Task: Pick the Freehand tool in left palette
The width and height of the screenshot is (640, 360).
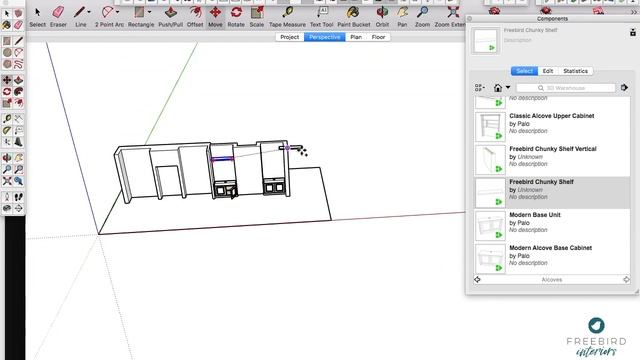Action: 18,64
